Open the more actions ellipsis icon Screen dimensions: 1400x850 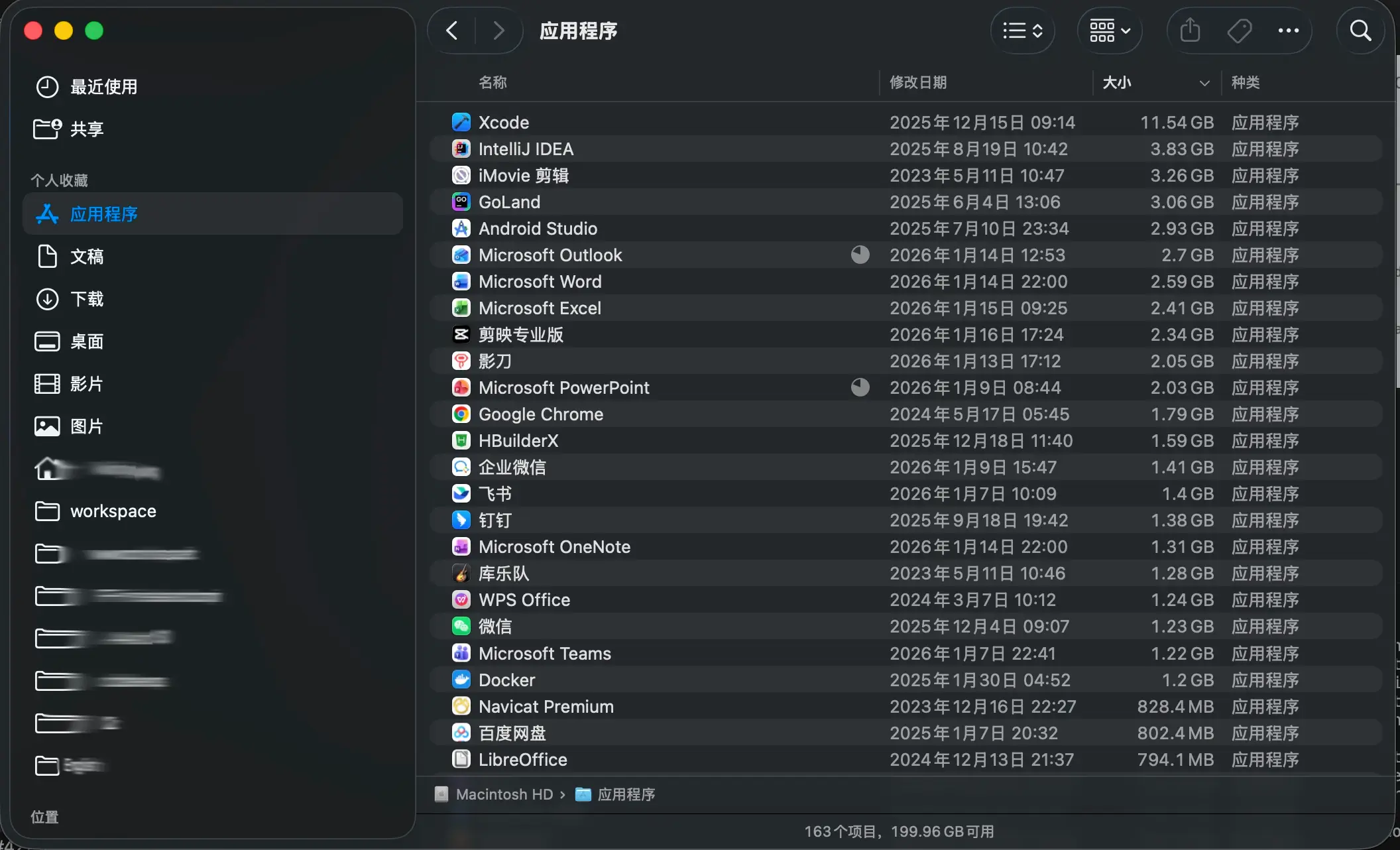(x=1289, y=30)
